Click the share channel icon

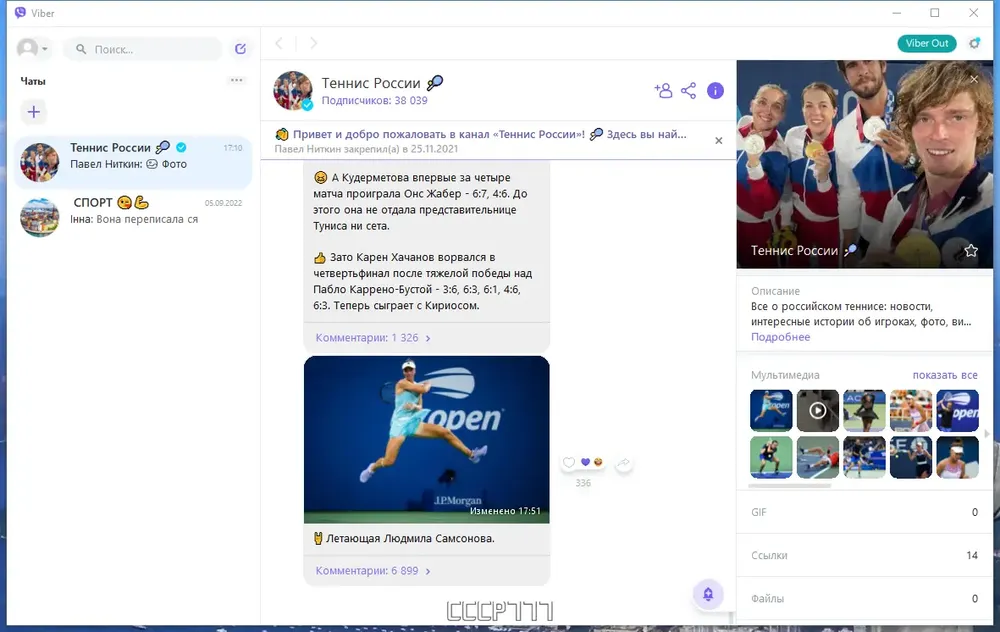point(689,91)
